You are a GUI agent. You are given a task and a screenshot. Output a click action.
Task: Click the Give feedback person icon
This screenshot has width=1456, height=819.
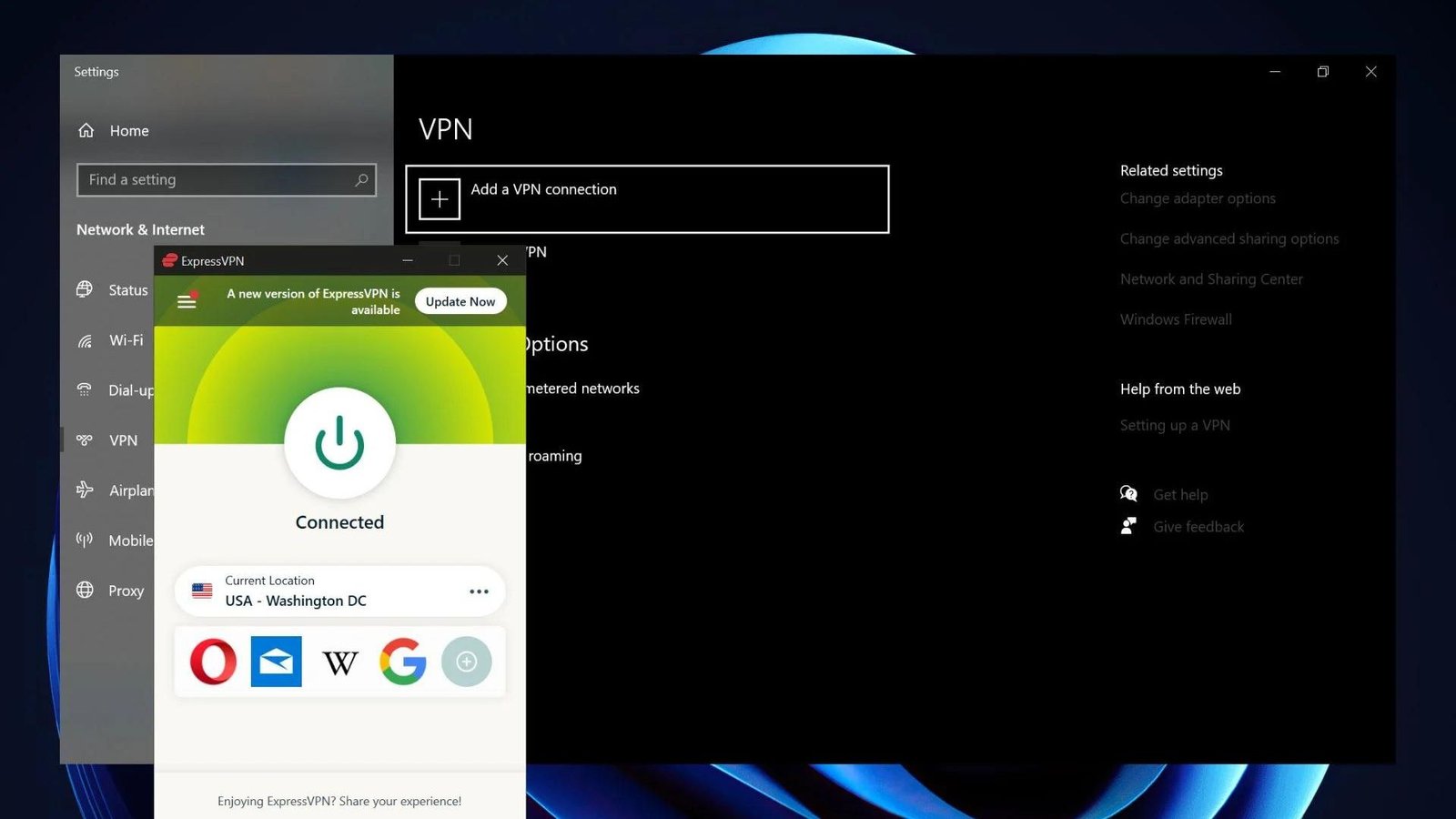tap(1128, 526)
